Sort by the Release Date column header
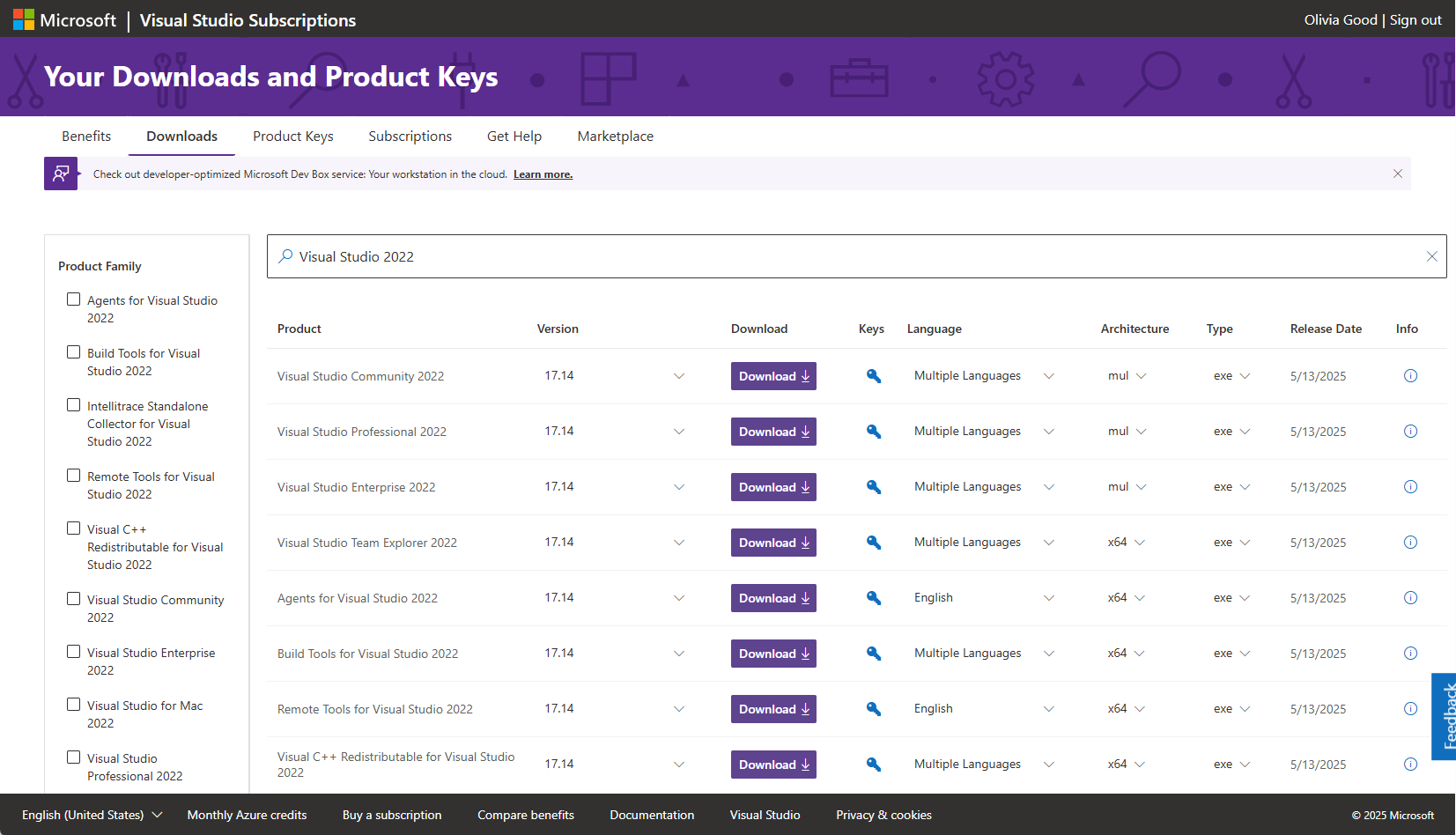 (x=1326, y=329)
